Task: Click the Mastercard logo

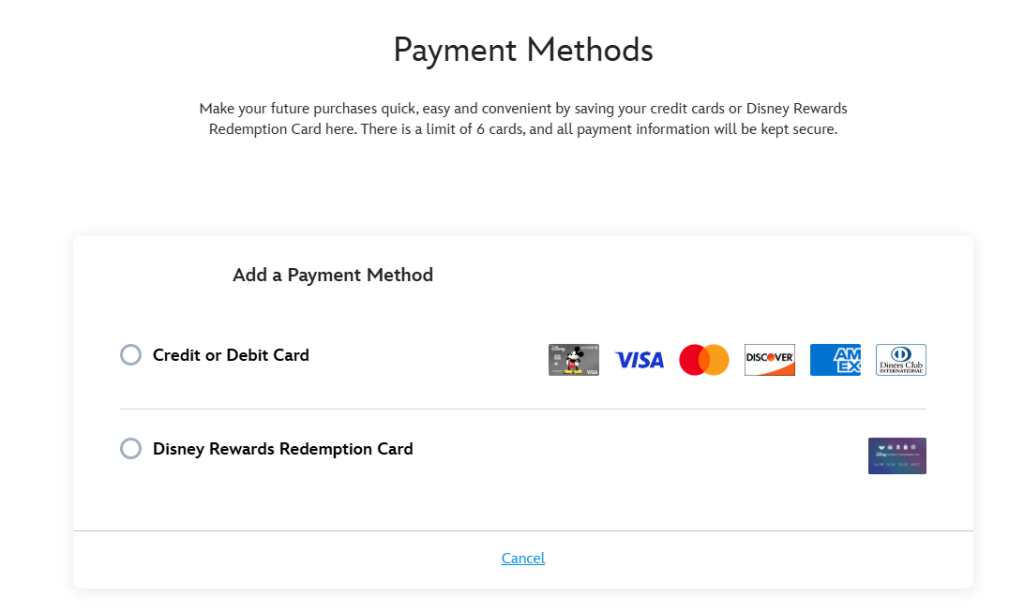Action: point(704,360)
